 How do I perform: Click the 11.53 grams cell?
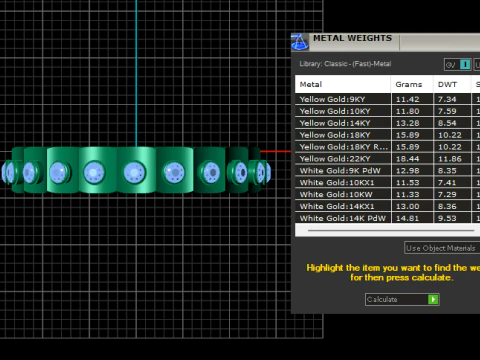[x=412, y=183]
